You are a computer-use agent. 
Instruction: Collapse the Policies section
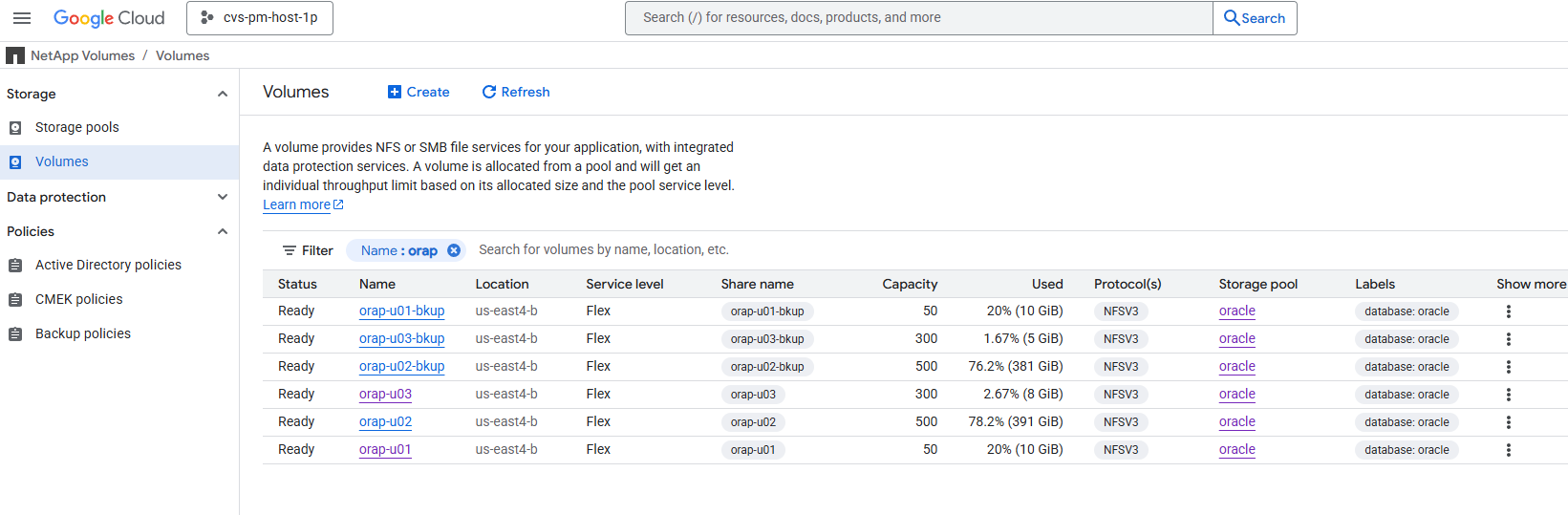click(223, 231)
